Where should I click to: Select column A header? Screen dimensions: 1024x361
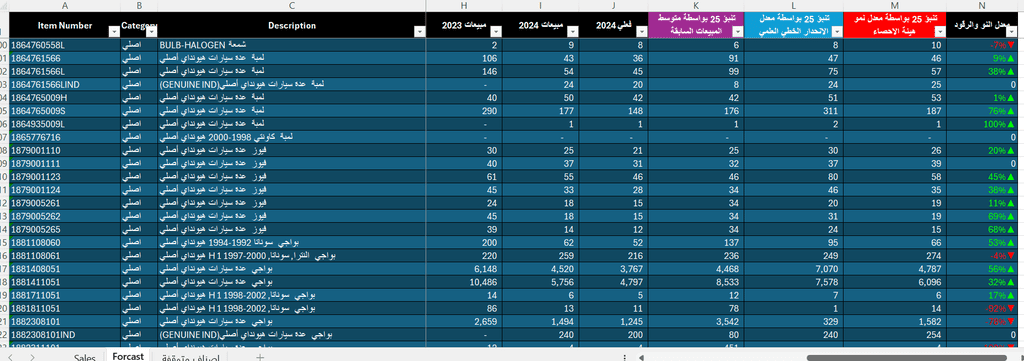click(x=64, y=6)
